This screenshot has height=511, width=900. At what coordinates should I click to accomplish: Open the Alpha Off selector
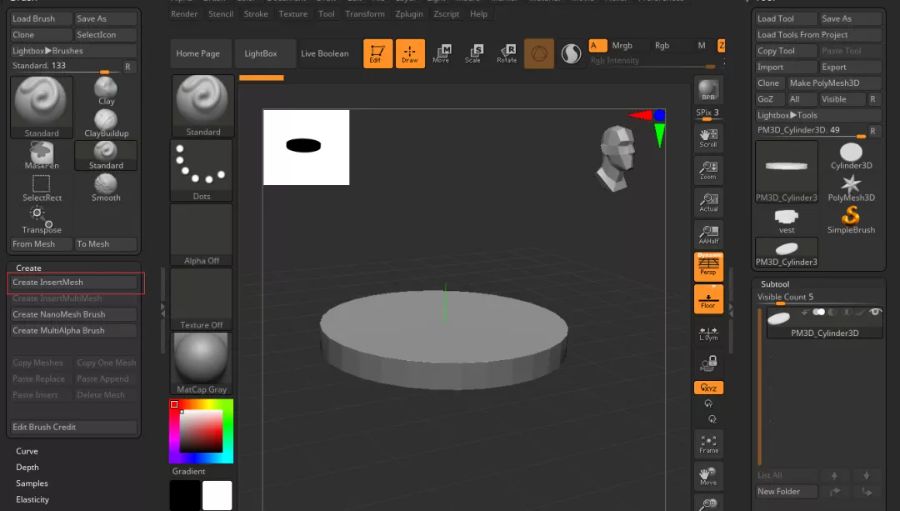coord(201,234)
